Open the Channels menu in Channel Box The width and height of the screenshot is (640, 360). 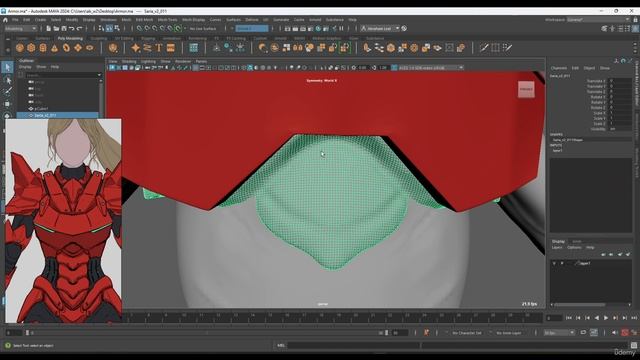tap(559, 68)
